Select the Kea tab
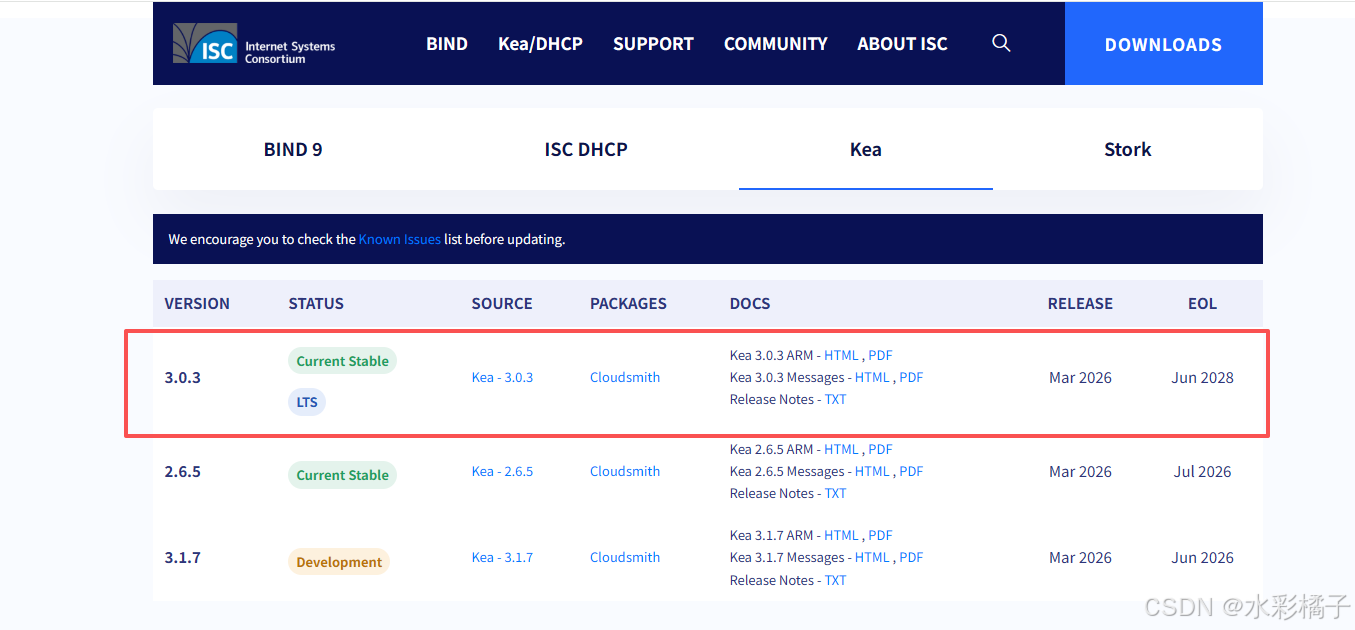 [x=866, y=149]
